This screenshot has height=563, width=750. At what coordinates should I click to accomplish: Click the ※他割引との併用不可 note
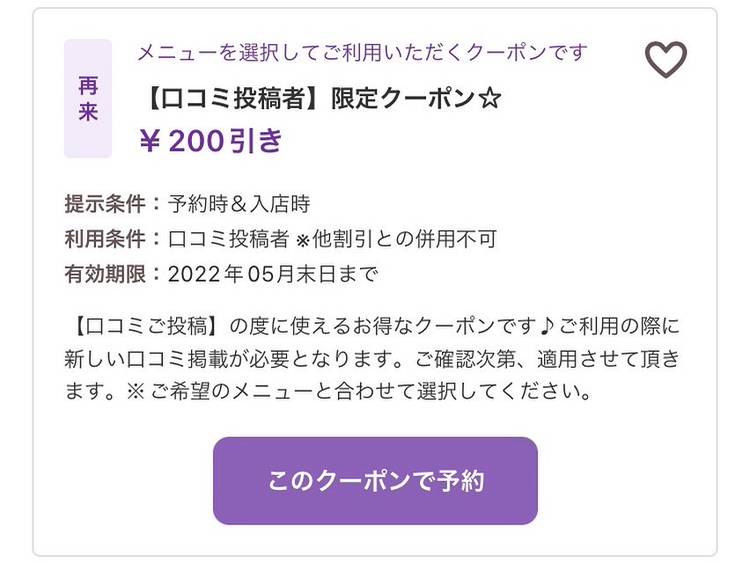(397, 239)
